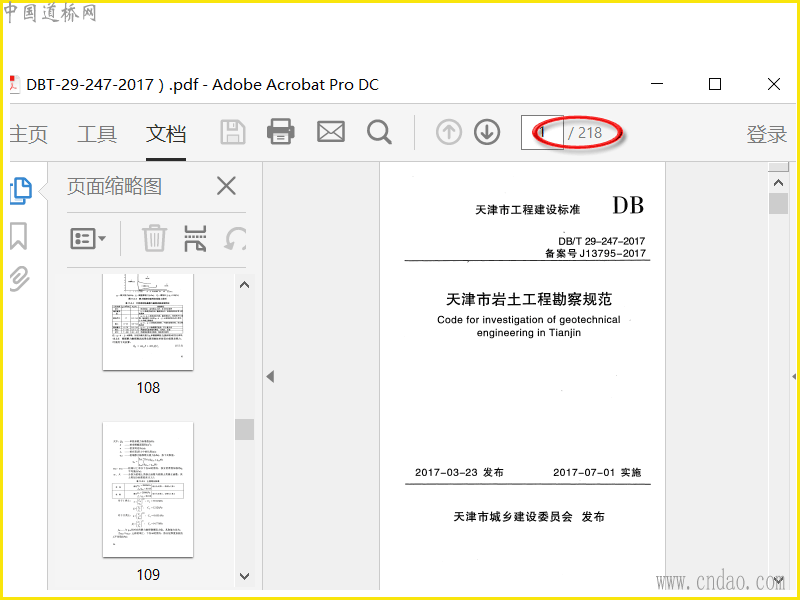Click thumbnail panel scroll down arrow

pos(244,576)
